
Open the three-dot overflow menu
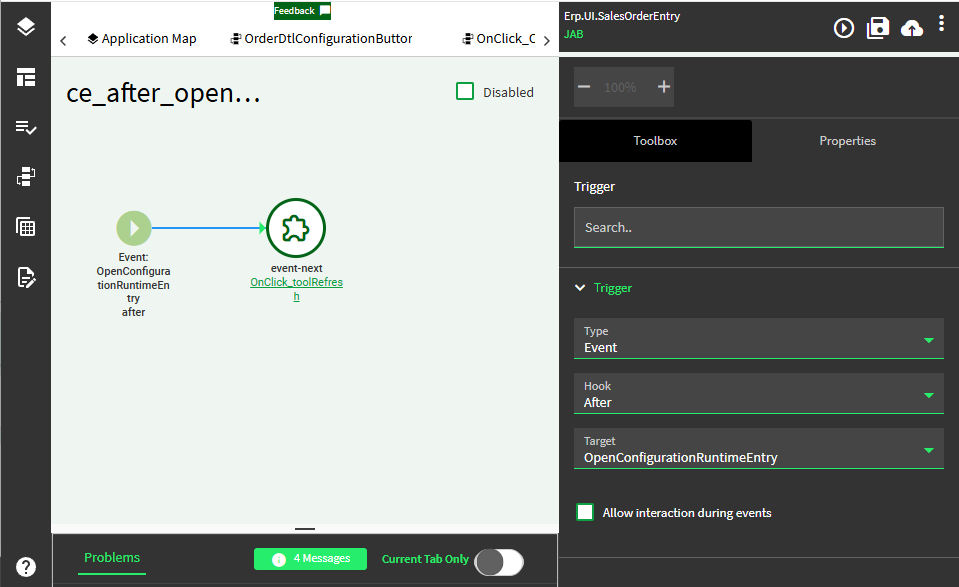click(x=941, y=23)
